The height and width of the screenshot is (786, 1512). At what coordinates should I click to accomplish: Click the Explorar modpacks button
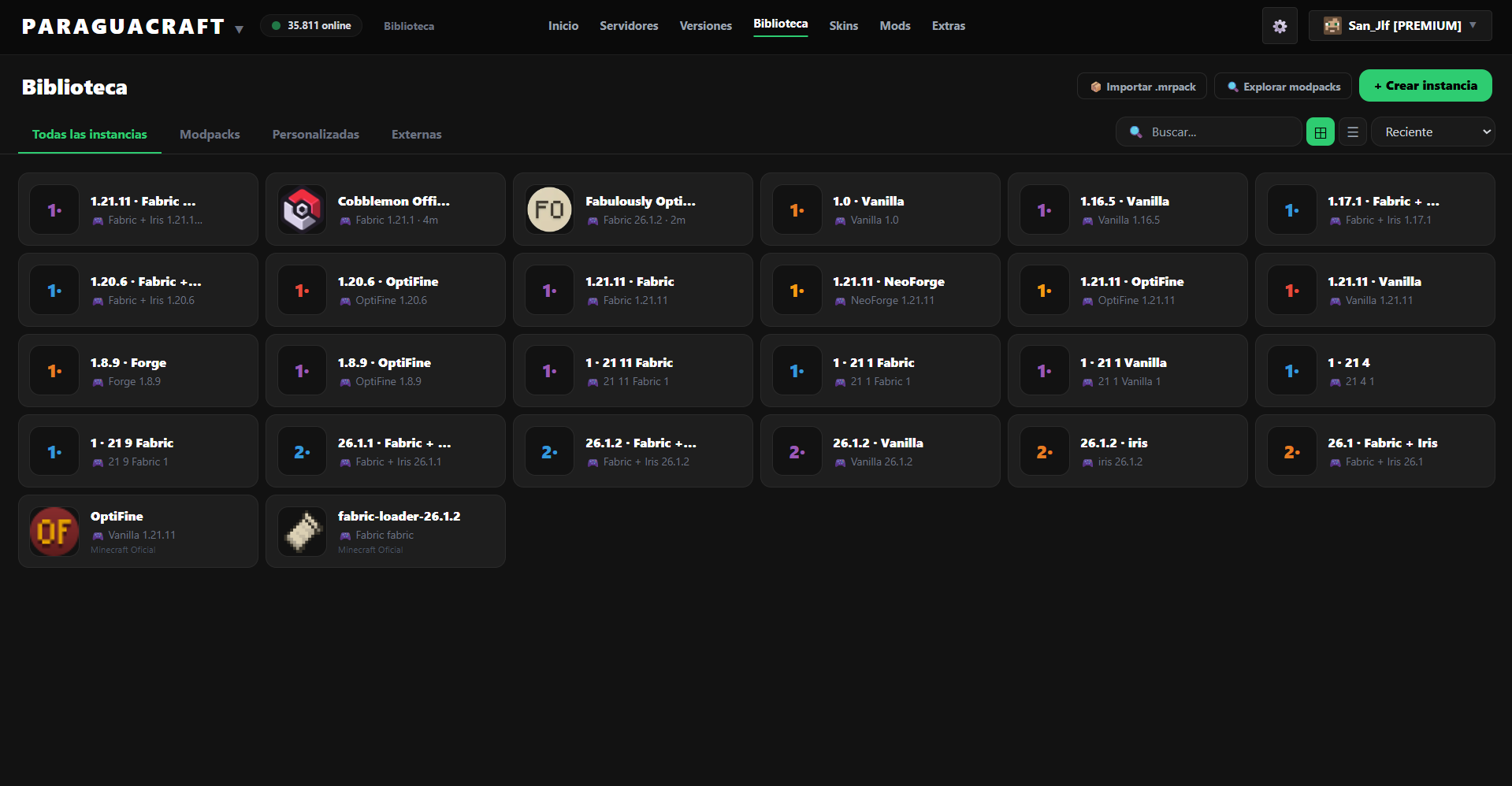pyautogui.click(x=1284, y=87)
